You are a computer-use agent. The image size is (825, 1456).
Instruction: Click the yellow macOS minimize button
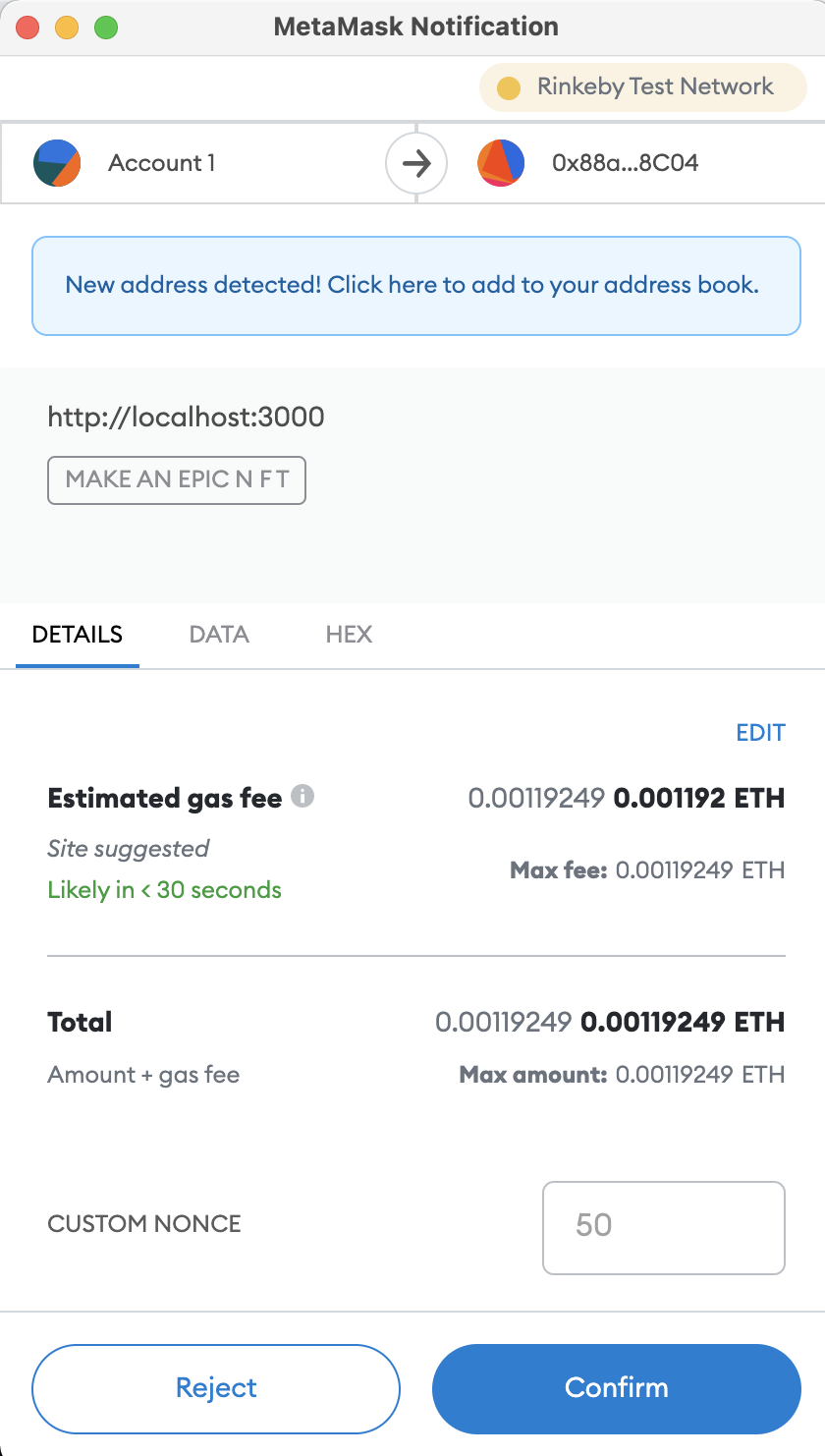67,28
